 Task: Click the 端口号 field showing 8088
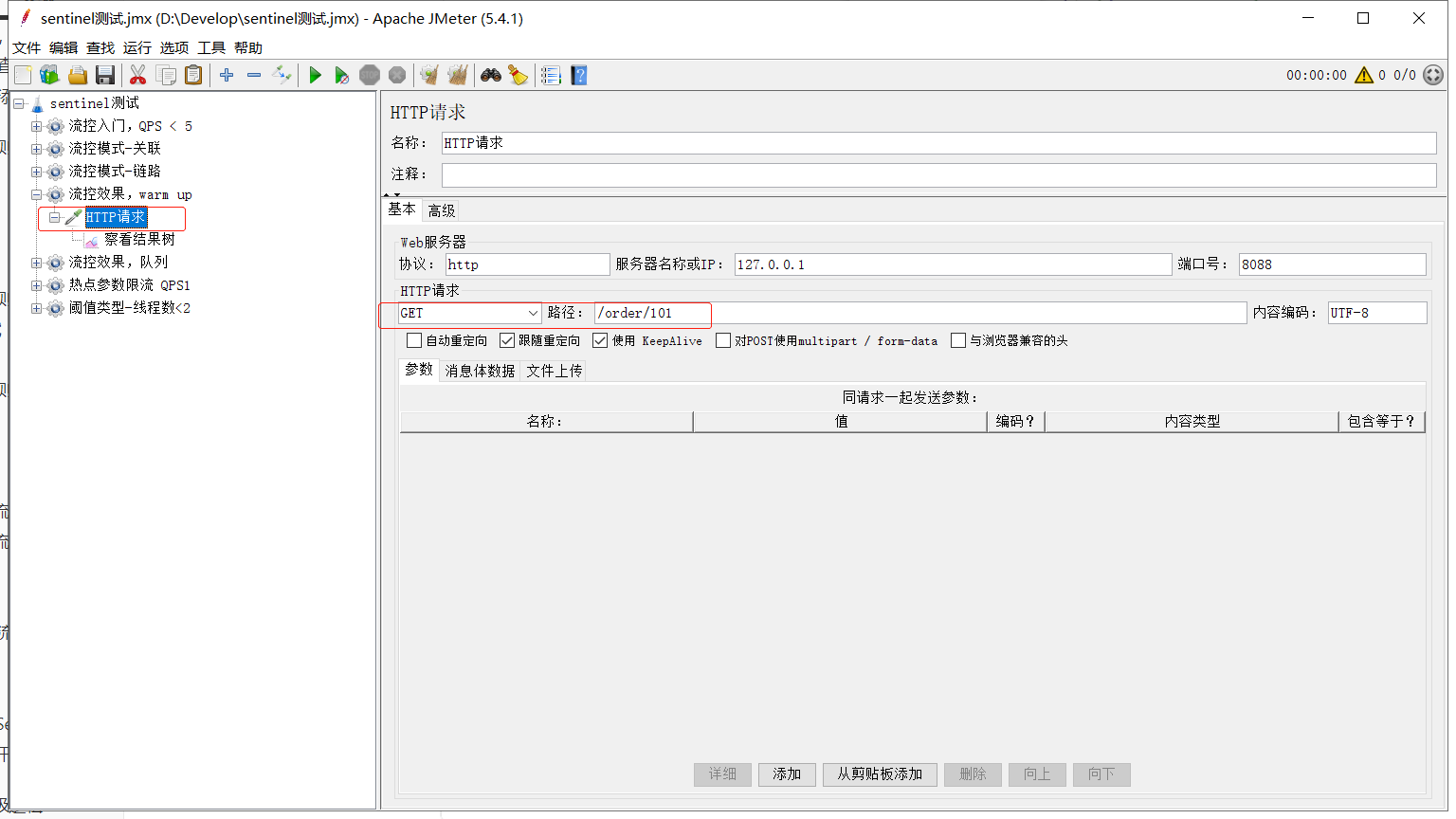[1332, 264]
